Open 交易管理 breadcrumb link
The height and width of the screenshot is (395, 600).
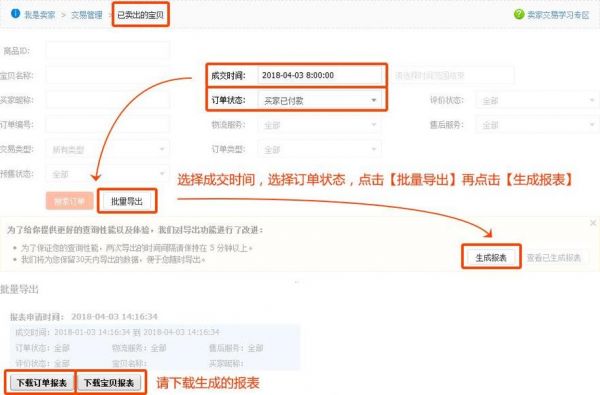pos(87,15)
